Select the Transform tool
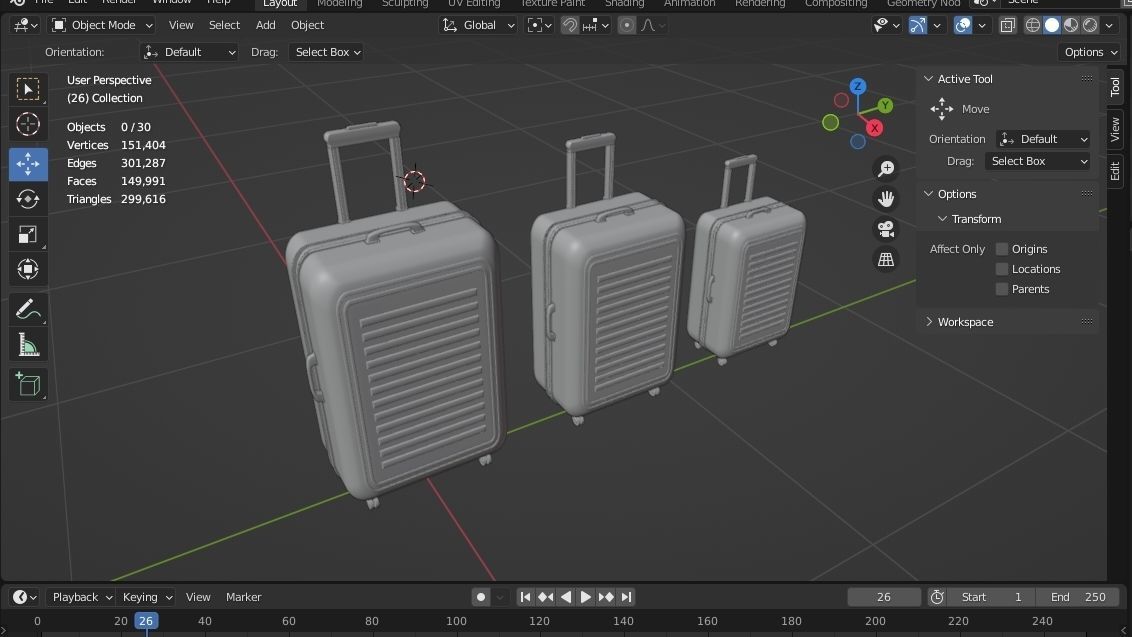Image resolution: width=1132 pixels, height=637 pixels. [x=28, y=269]
